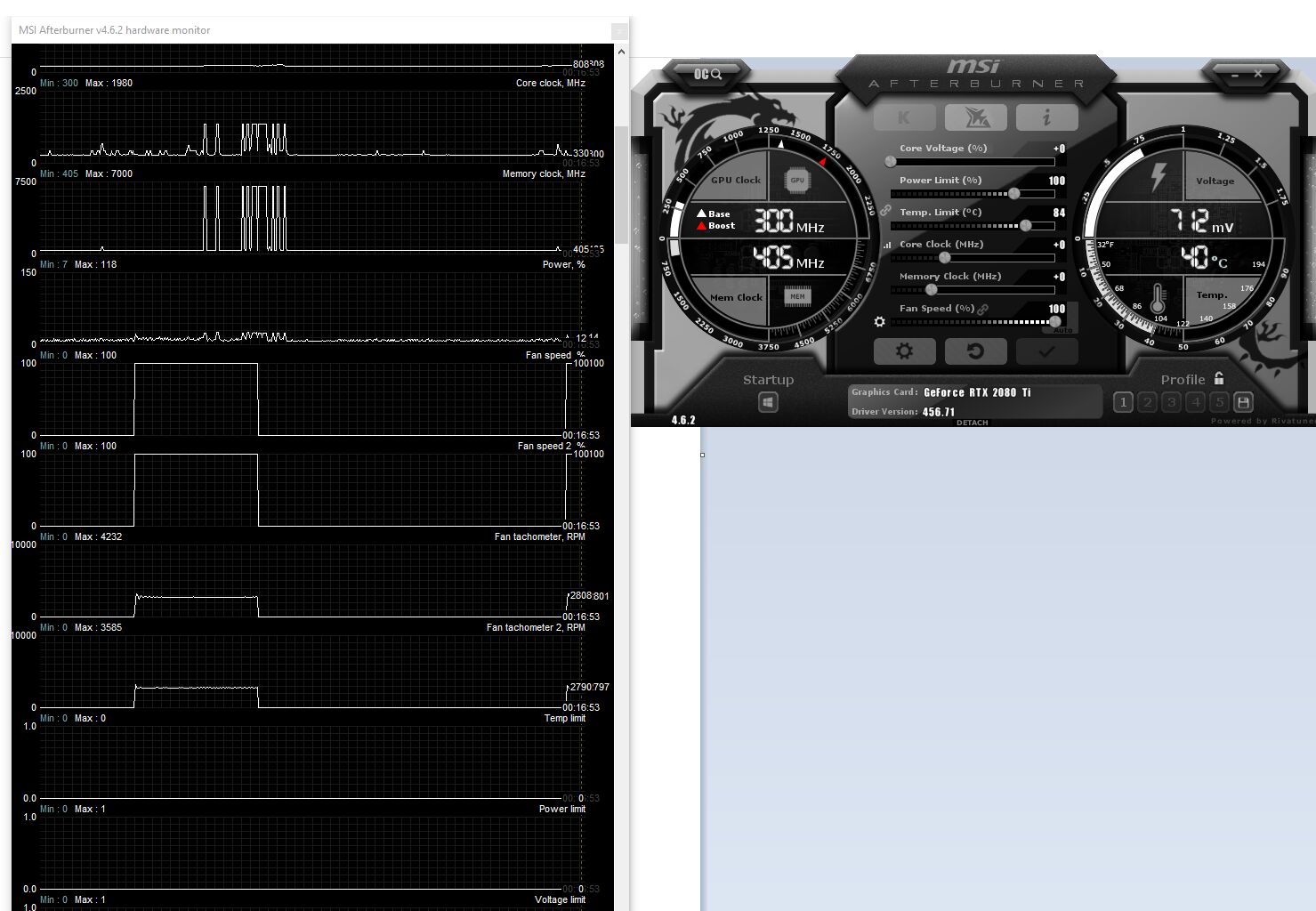The height and width of the screenshot is (911, 1316).
Task: Click the Kombustor K button
Action: (904, 117)
